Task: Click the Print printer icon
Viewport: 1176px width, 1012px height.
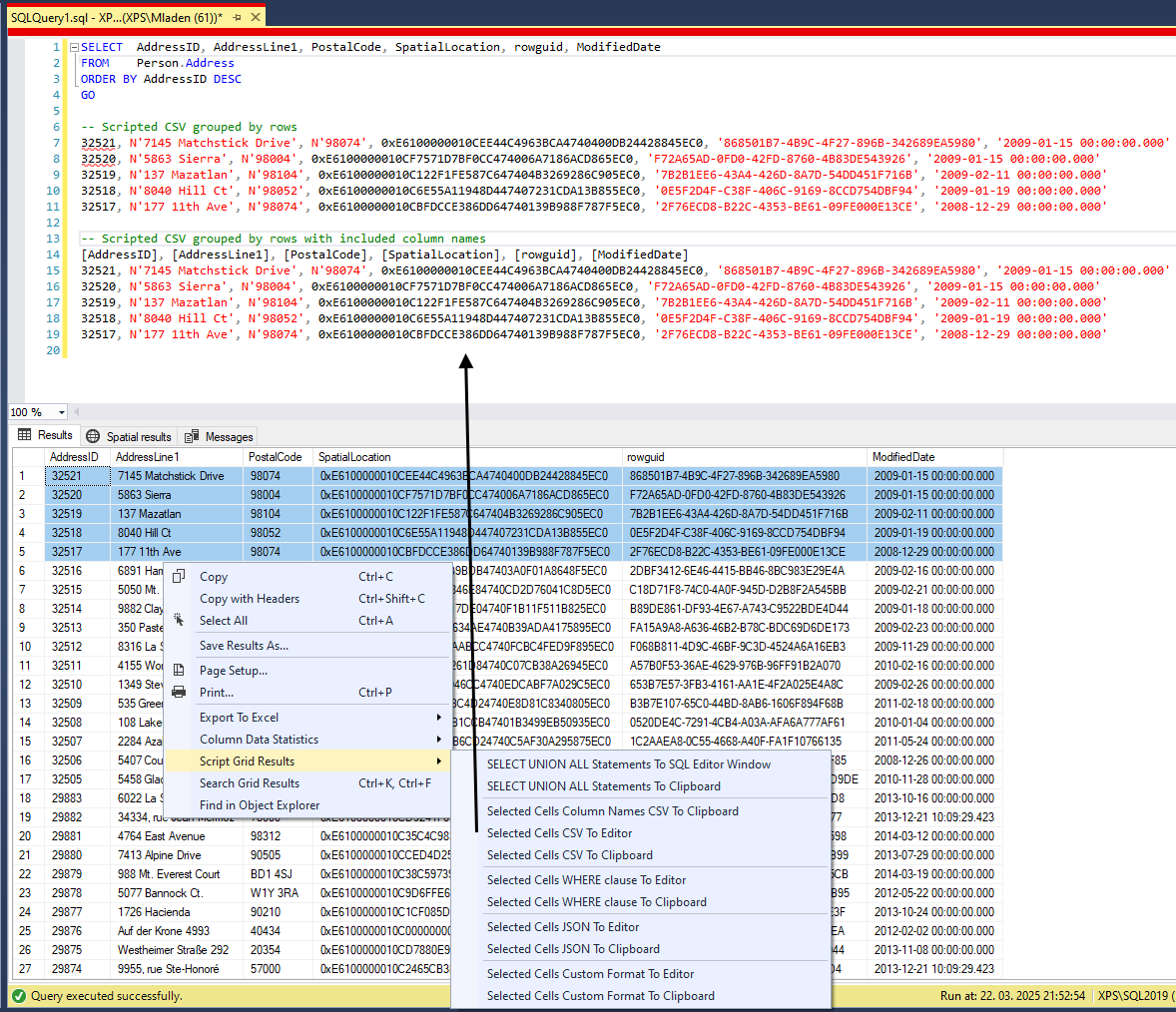Action: pos(179,692)
